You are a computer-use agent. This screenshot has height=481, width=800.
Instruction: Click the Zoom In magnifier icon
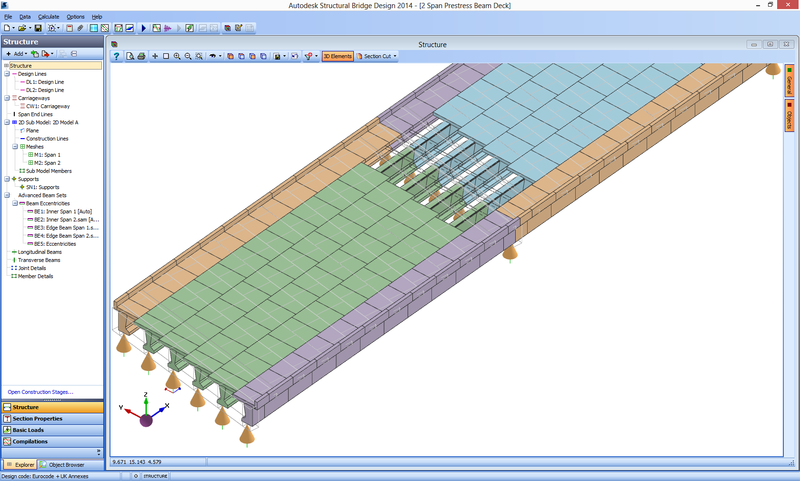click(x=177, y=57)
